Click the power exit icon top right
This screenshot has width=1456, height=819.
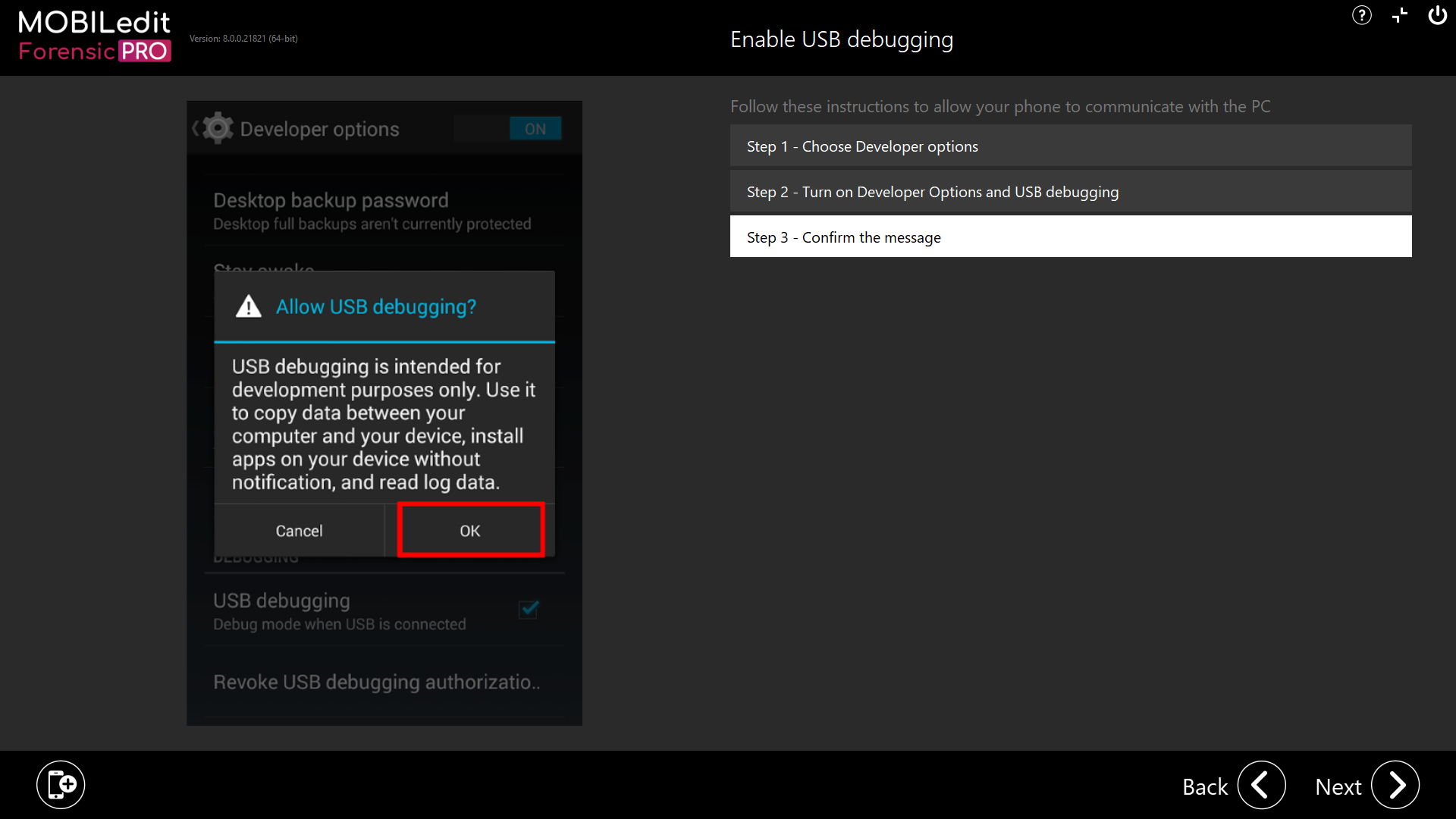[x=1438, y=15]
